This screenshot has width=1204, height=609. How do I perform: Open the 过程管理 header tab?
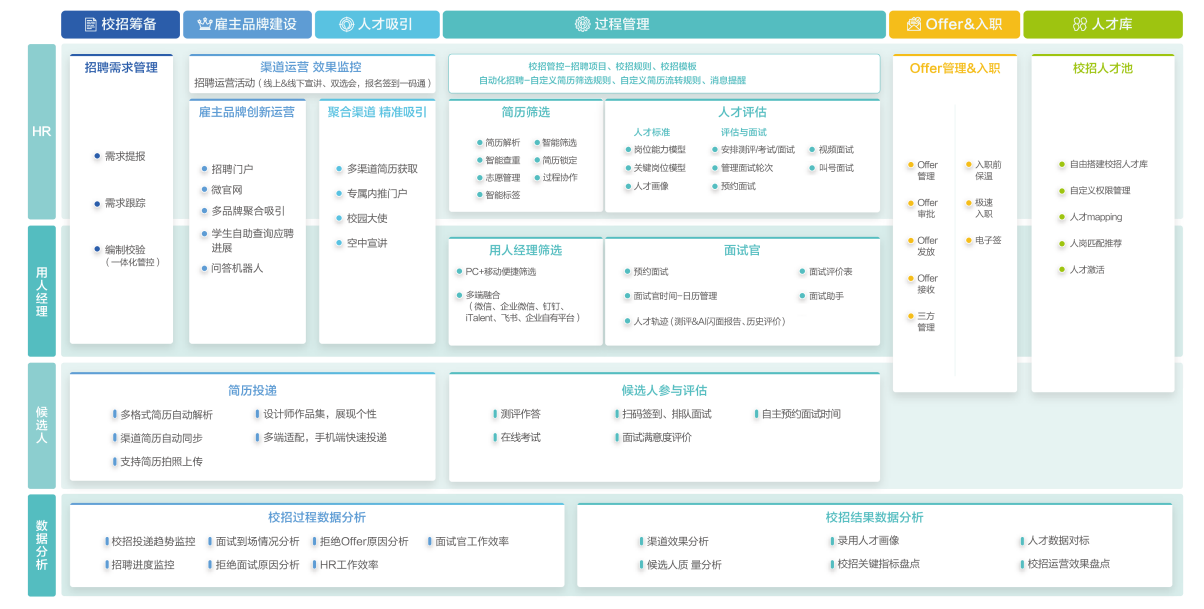click(x=663, y=24)
